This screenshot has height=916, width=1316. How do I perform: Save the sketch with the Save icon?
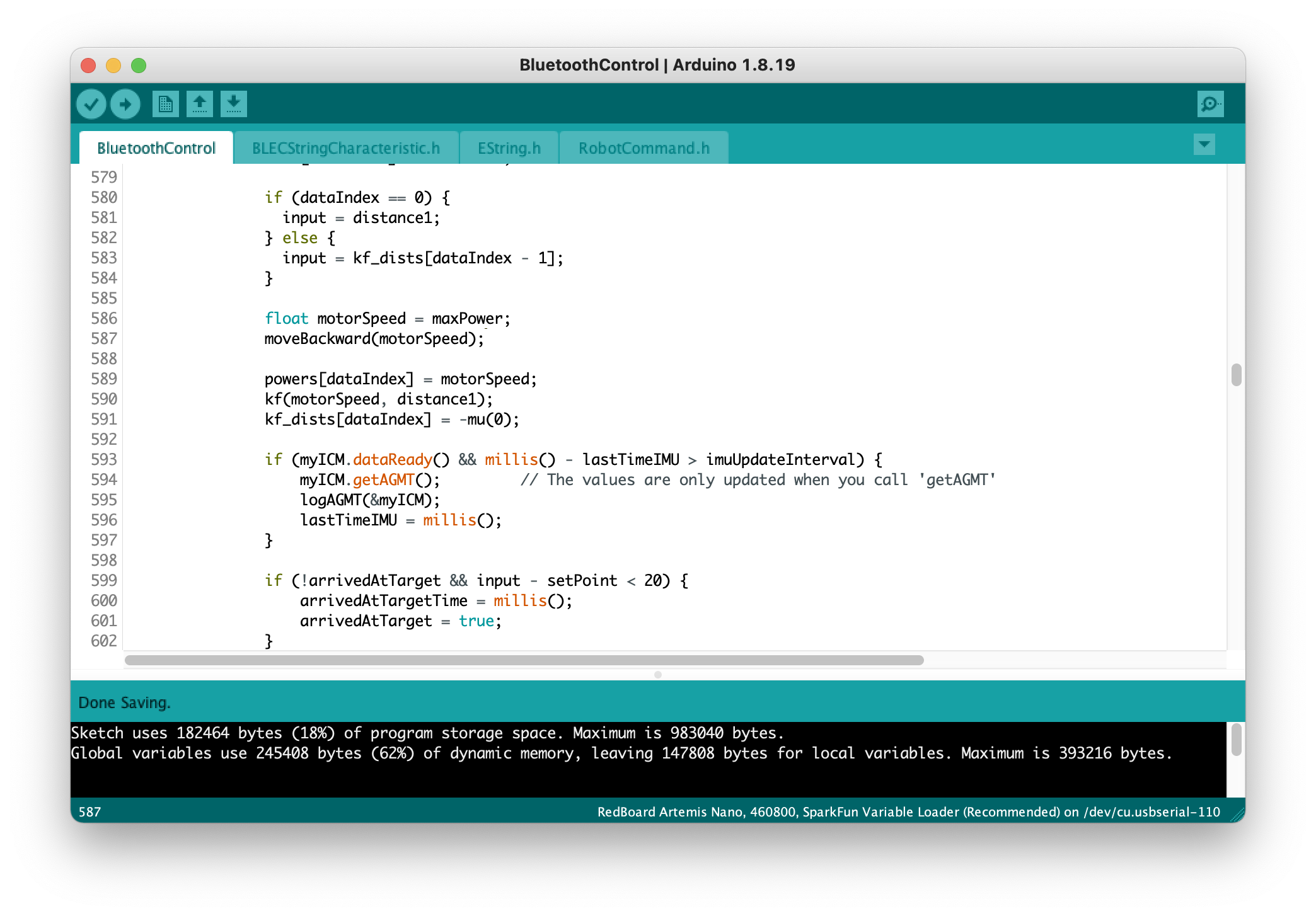click(x=234, y=104)
